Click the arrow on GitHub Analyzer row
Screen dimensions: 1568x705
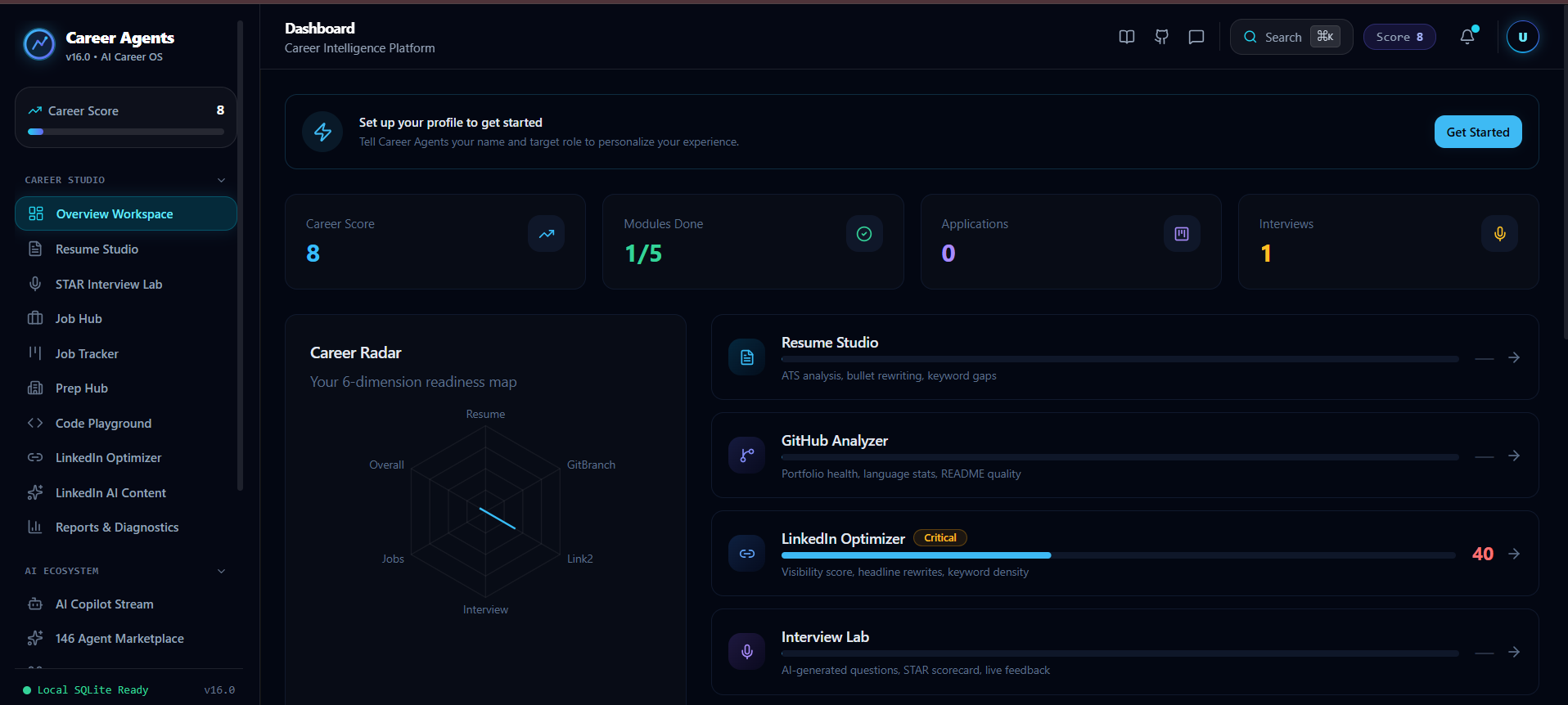[1514, 456]
